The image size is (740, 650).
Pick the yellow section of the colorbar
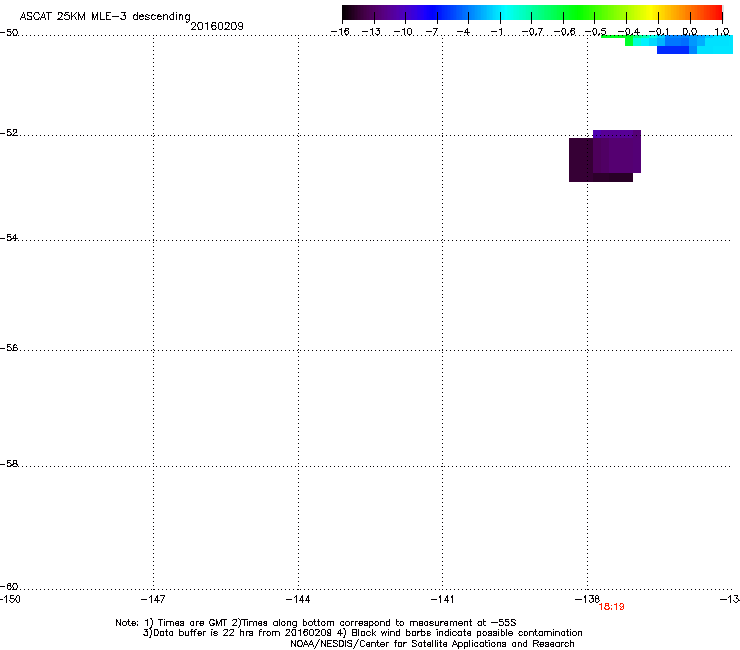point(653,12)
